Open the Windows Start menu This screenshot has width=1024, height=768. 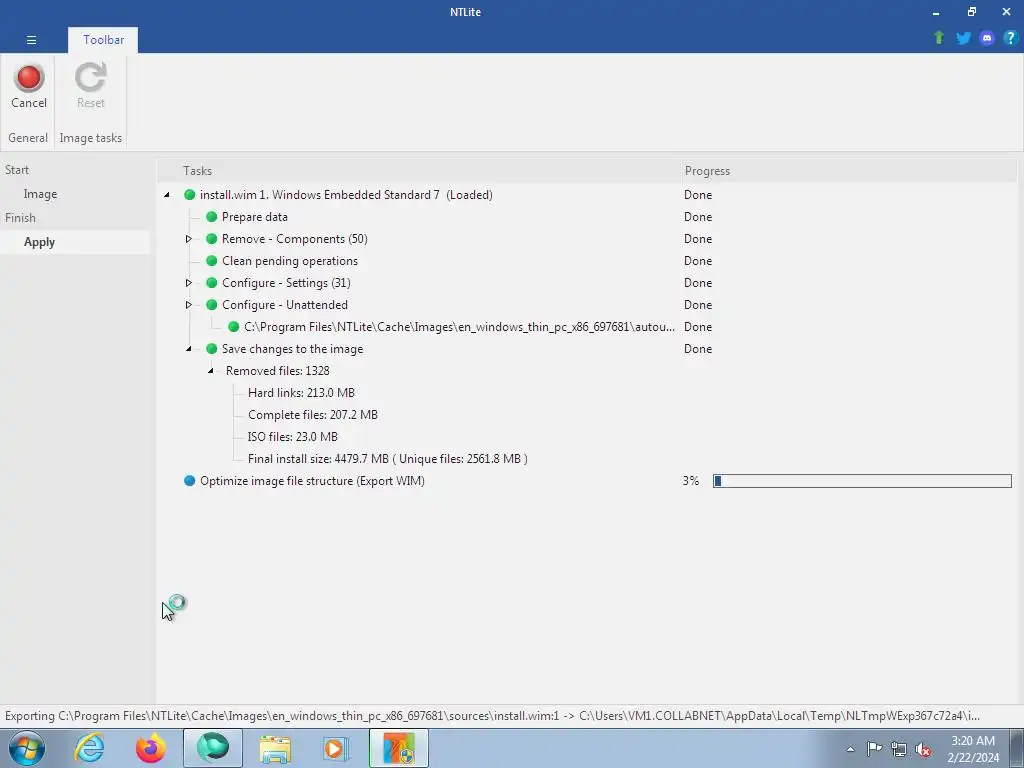[26, 748]
